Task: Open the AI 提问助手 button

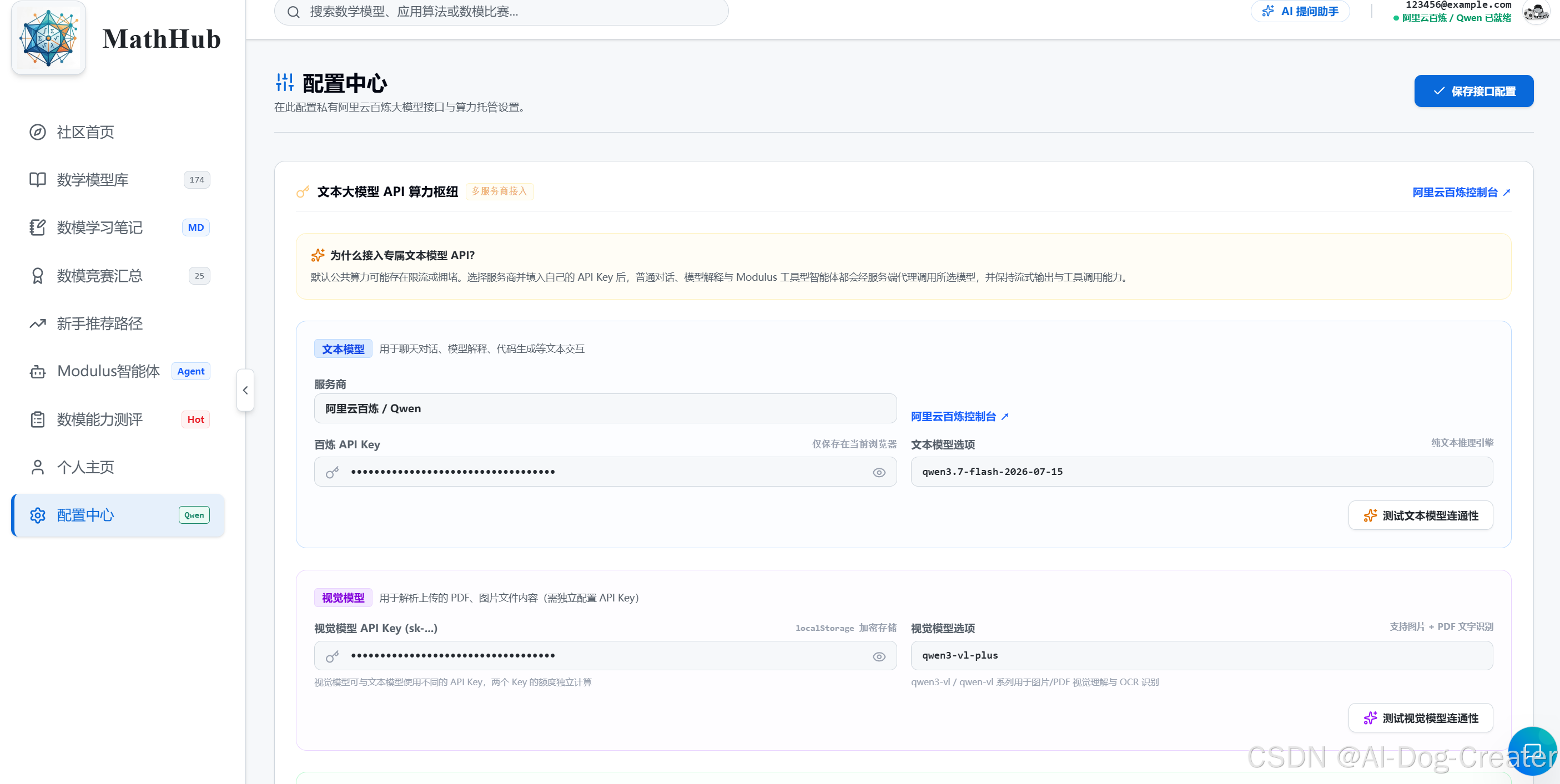Action: pos(1300,12)
